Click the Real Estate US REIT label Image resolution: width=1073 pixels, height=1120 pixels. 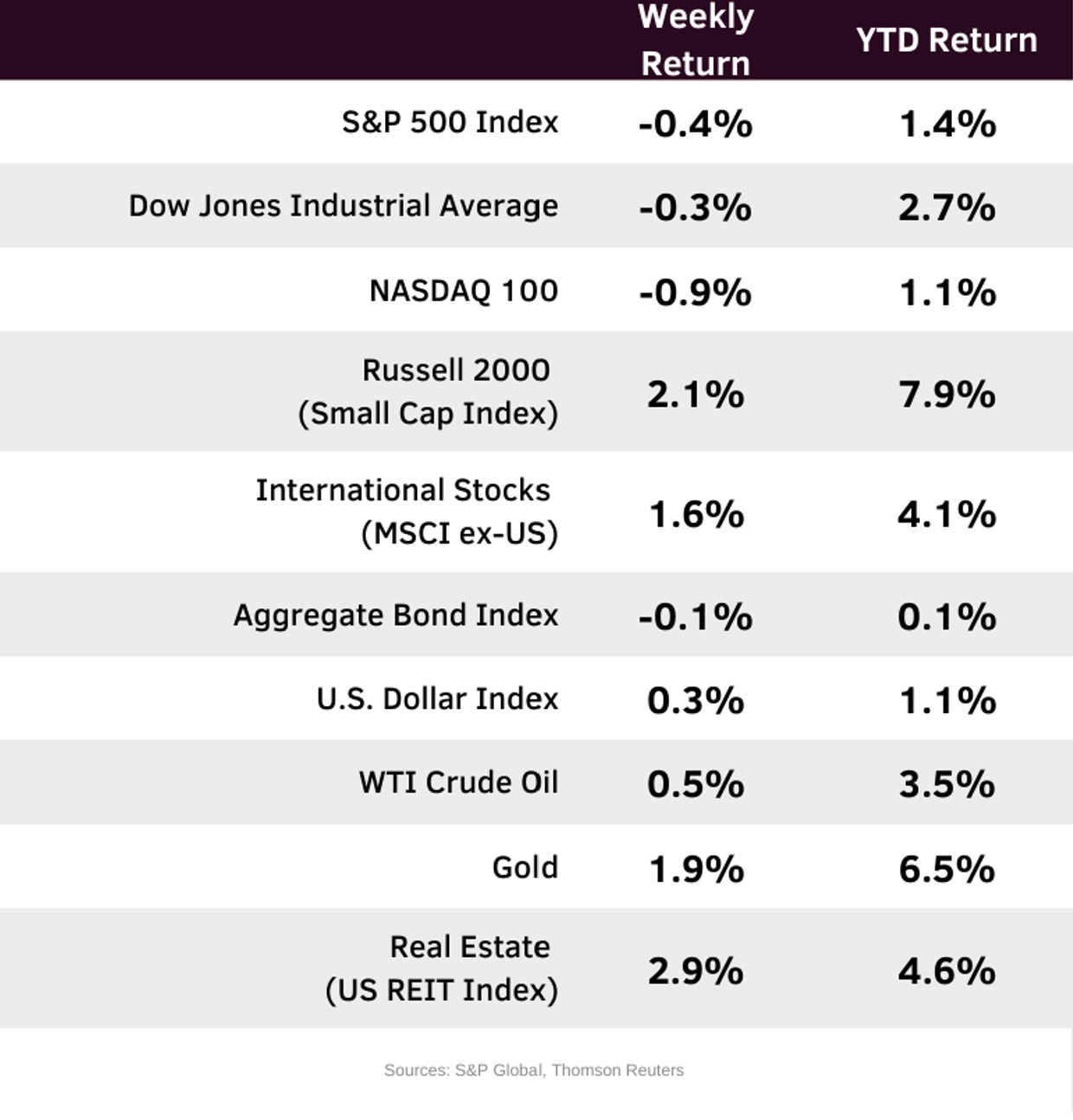point(442,969)
